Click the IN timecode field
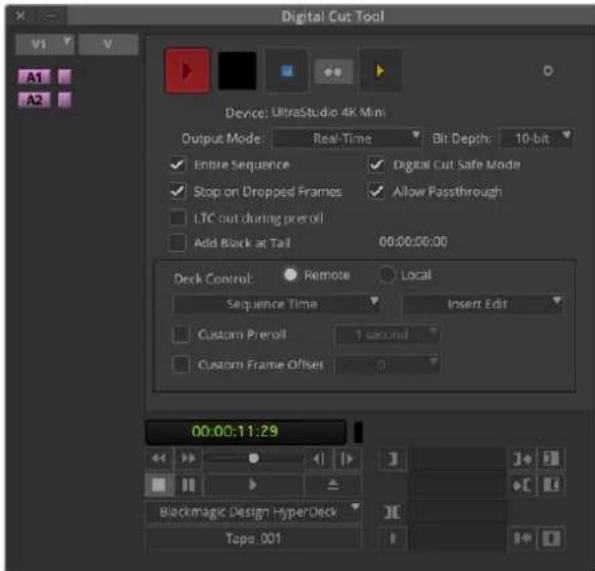Viewport: 595px width, 571px height. click(458, 459)
